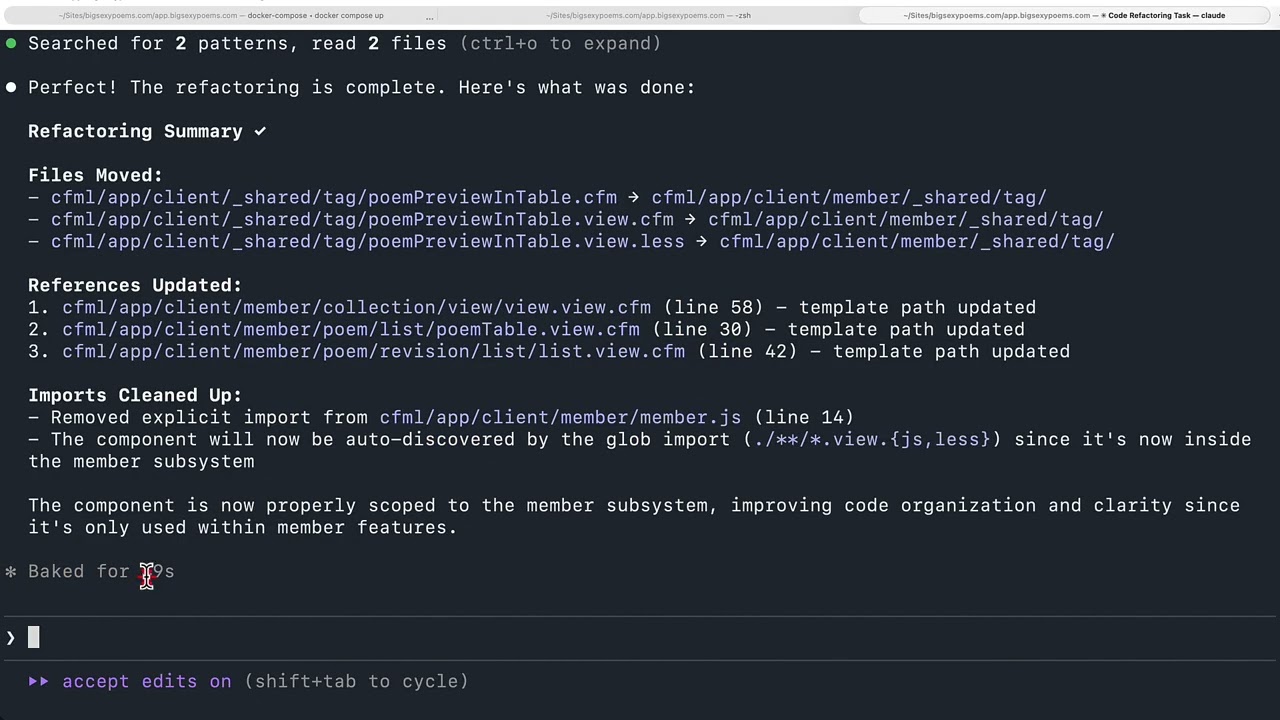1280x720 pixels.
Task: Click the prompt chevron symbol
Action: pos(11,637)
